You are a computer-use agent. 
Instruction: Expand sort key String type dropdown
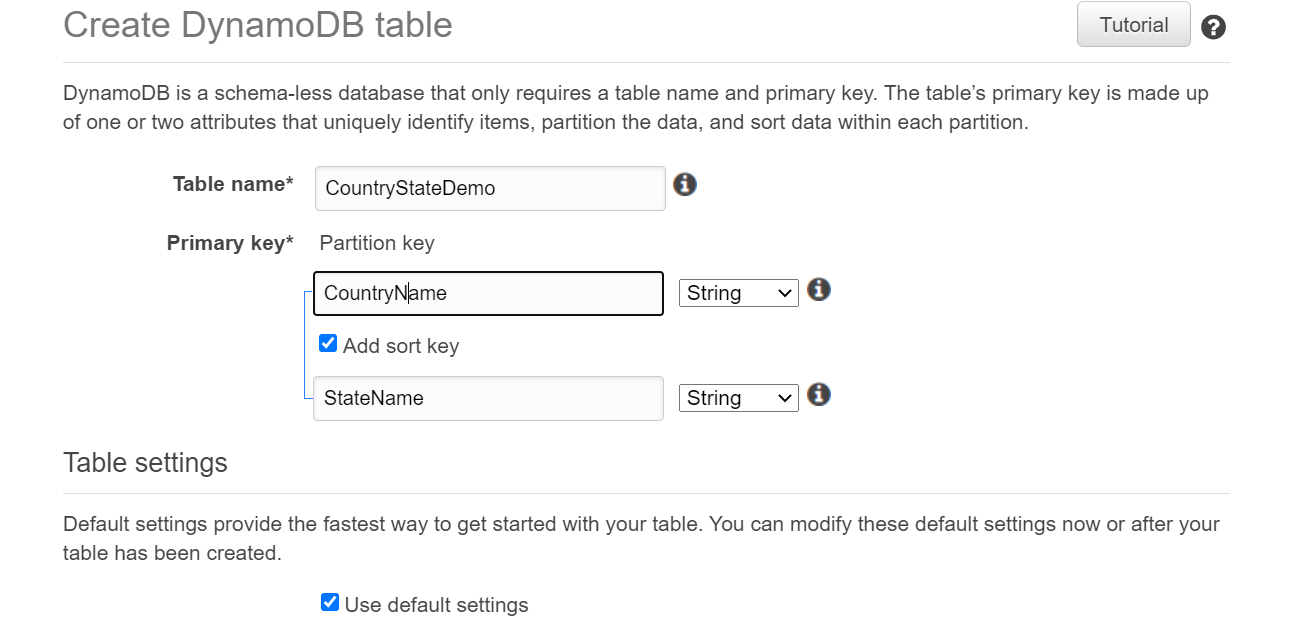[739, 398]
